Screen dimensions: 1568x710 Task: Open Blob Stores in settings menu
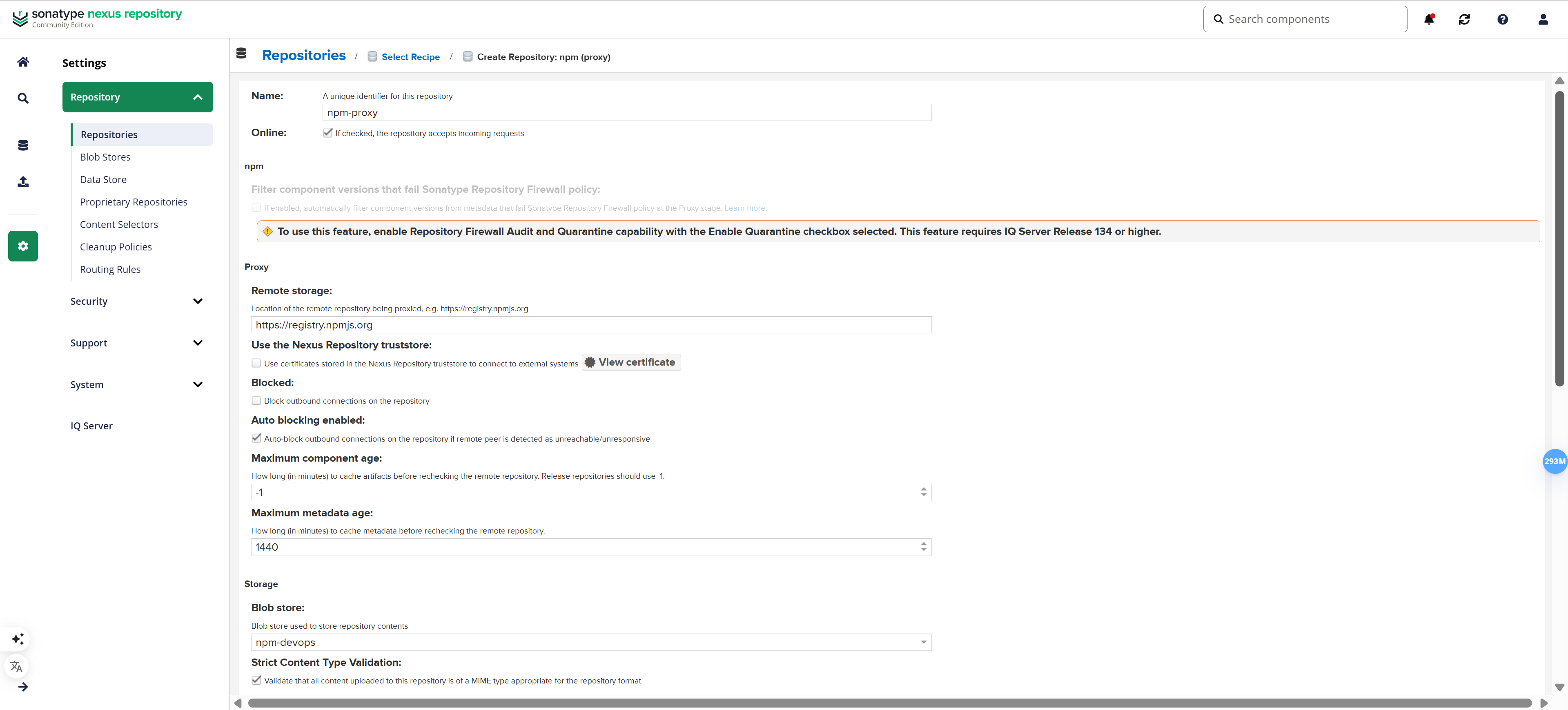point(105,157)
